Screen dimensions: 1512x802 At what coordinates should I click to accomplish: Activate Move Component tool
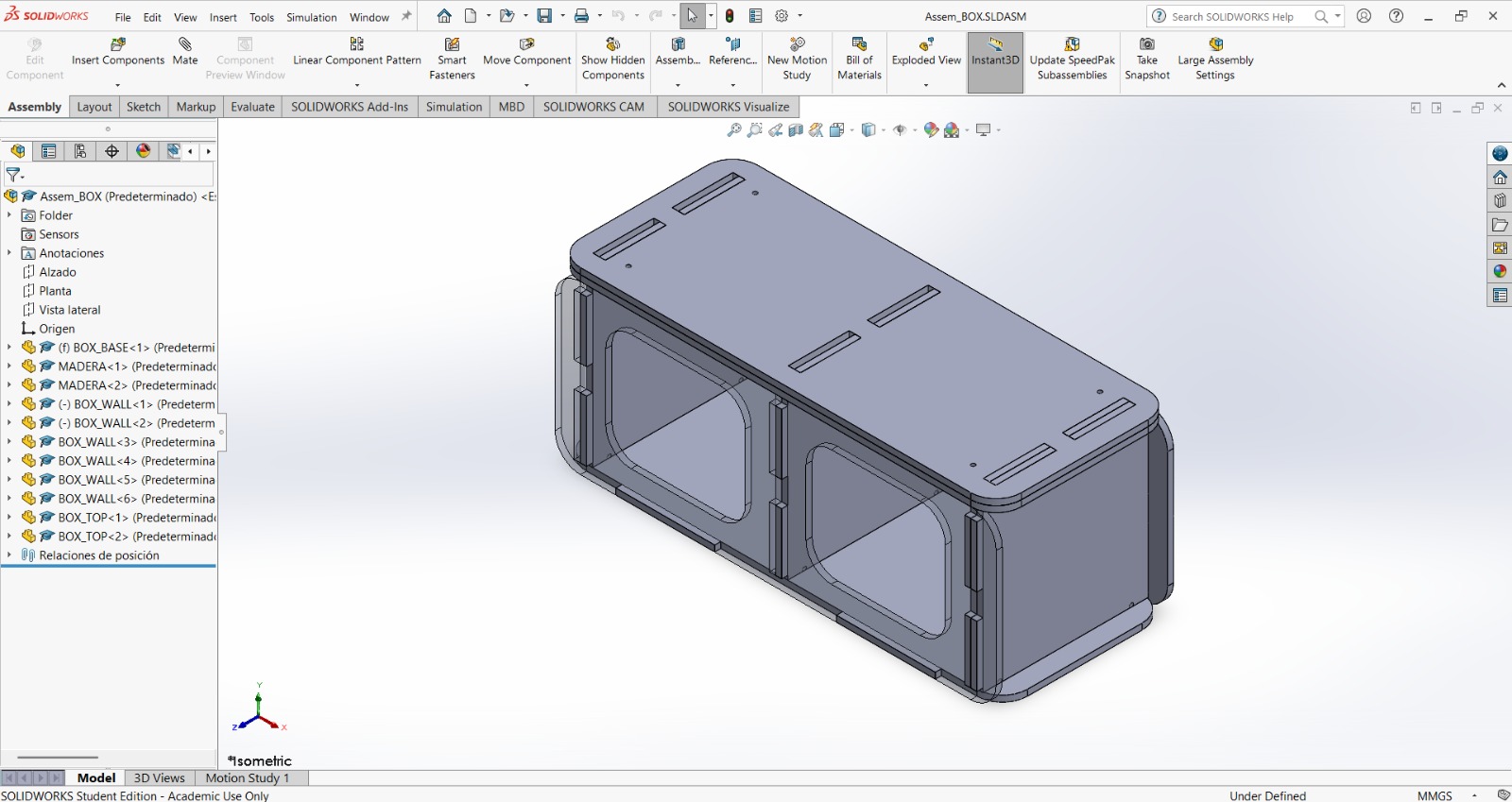click(527, 53)
